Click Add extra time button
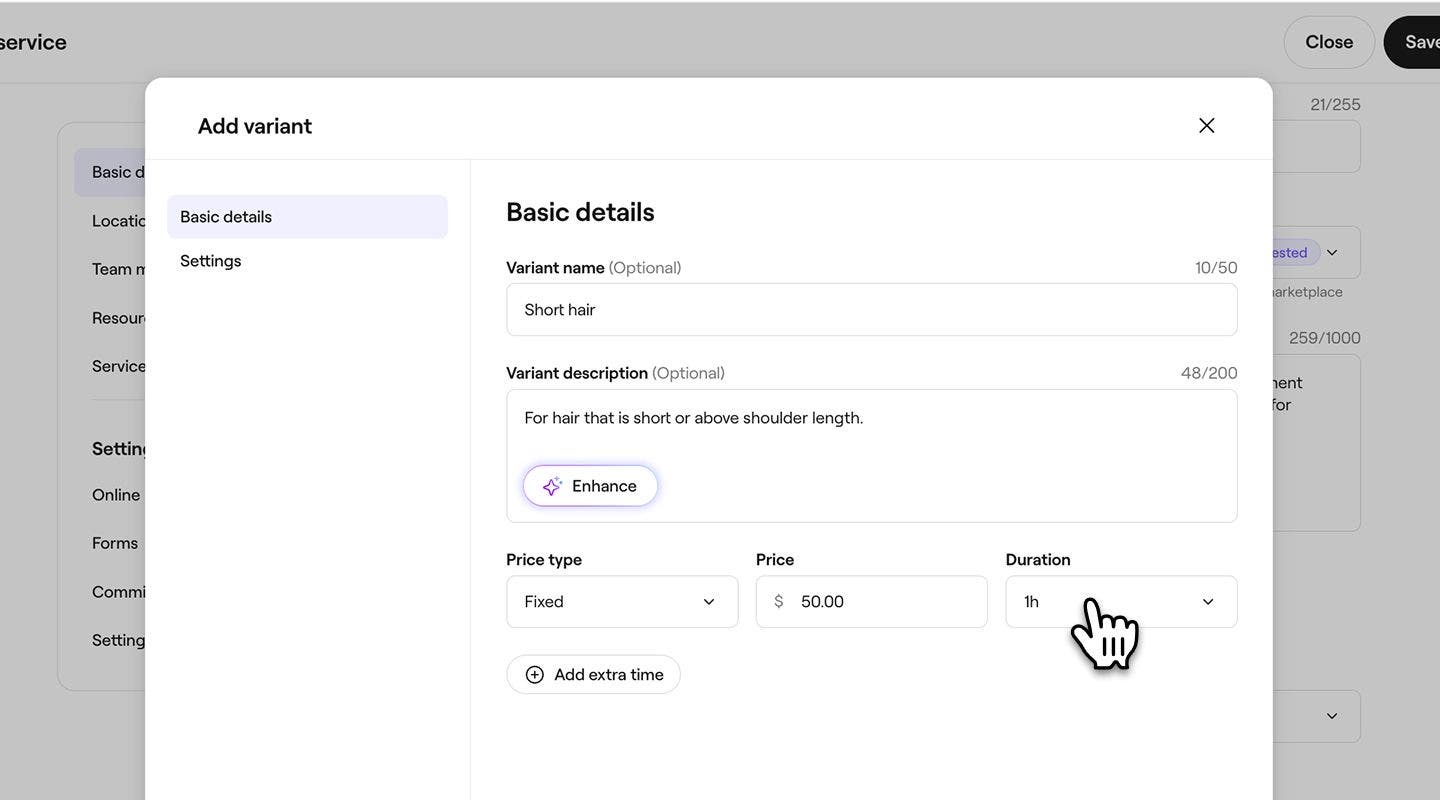Image resolution: width=1440 pixels, height=800 pixels. [593, 675]
